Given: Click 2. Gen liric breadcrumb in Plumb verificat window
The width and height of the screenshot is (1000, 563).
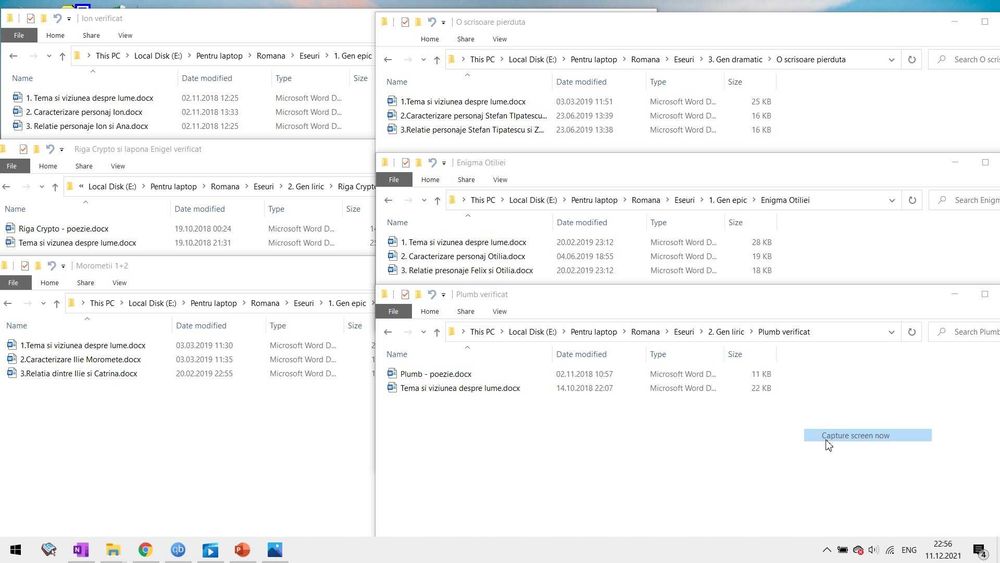Looking at the screenshot, I should tap(726, 332).
